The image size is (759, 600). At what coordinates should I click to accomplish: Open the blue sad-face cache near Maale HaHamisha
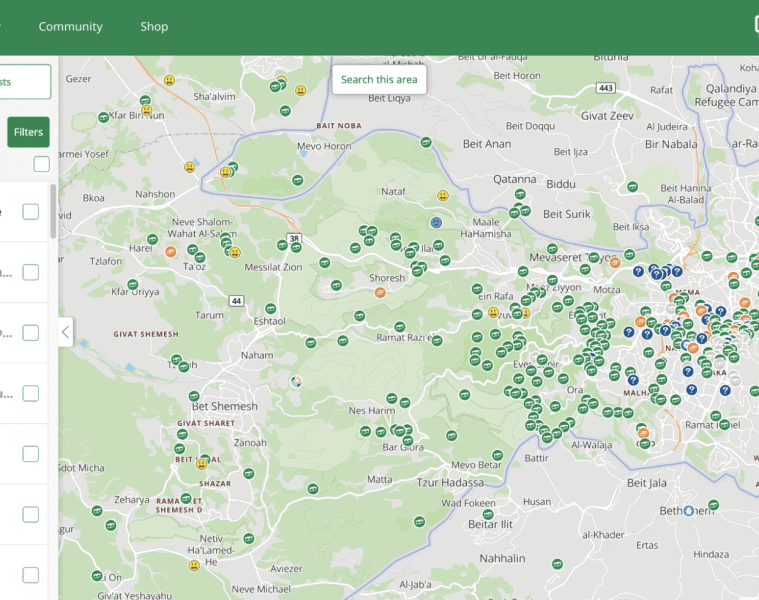coord(436,222)
